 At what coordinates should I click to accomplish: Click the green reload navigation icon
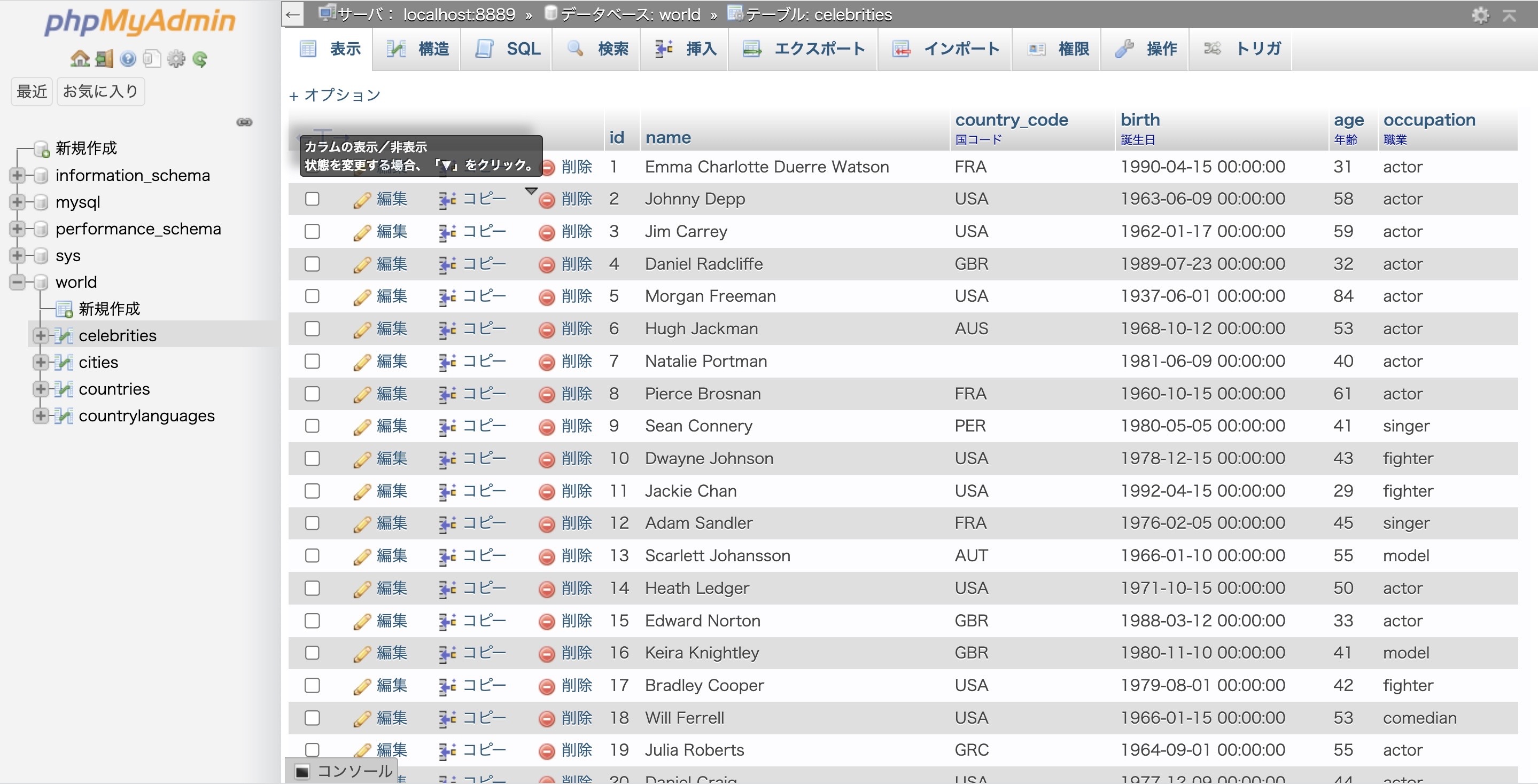200,58
